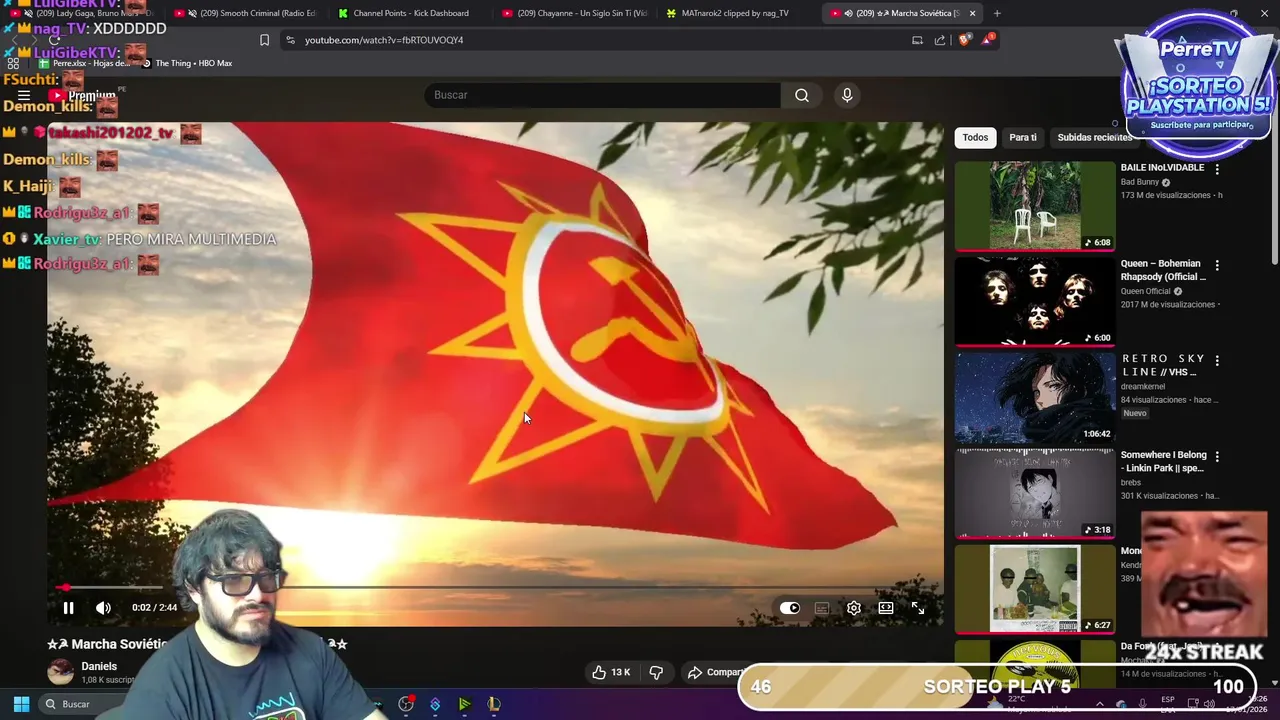Open Kendrick album video thumbnail 6:27
Viewport: 1280px width, 720px height.
point(1034,589)
